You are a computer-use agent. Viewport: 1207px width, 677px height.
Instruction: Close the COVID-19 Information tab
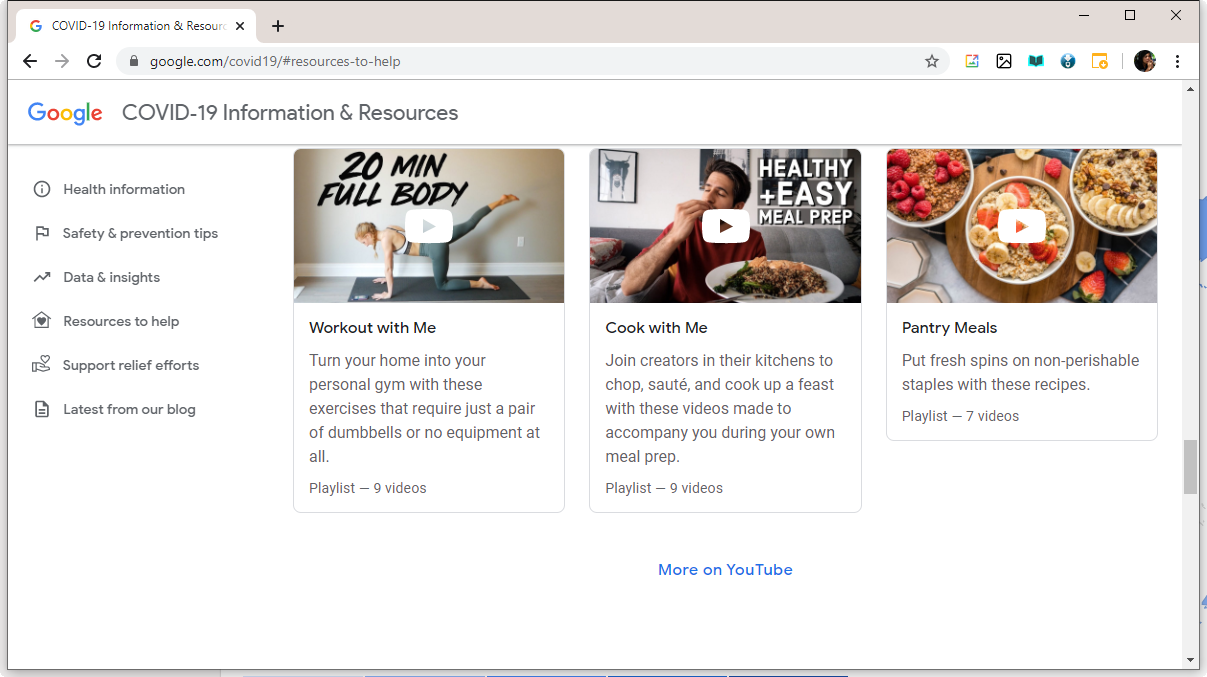[240, 26]
